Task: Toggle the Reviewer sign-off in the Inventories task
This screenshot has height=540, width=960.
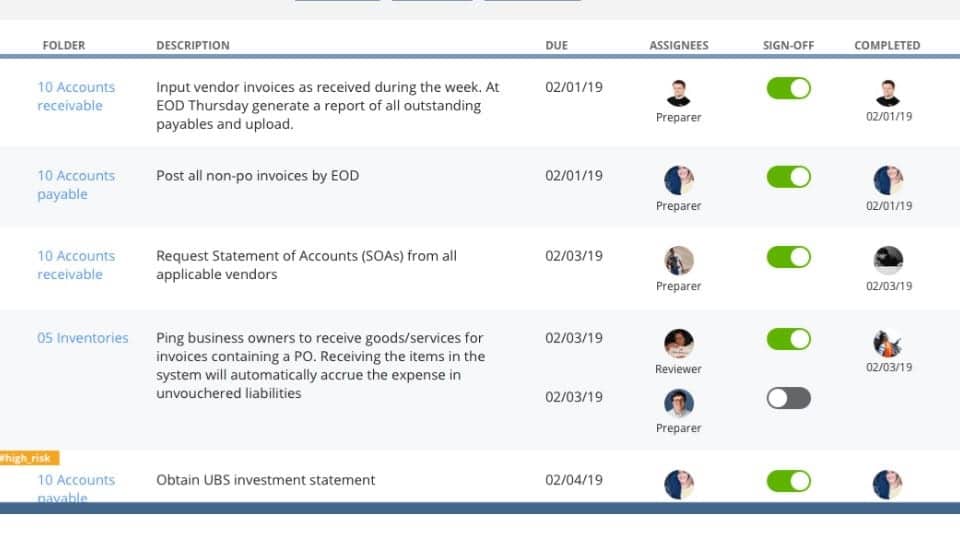Action: [x=788, y=339]
